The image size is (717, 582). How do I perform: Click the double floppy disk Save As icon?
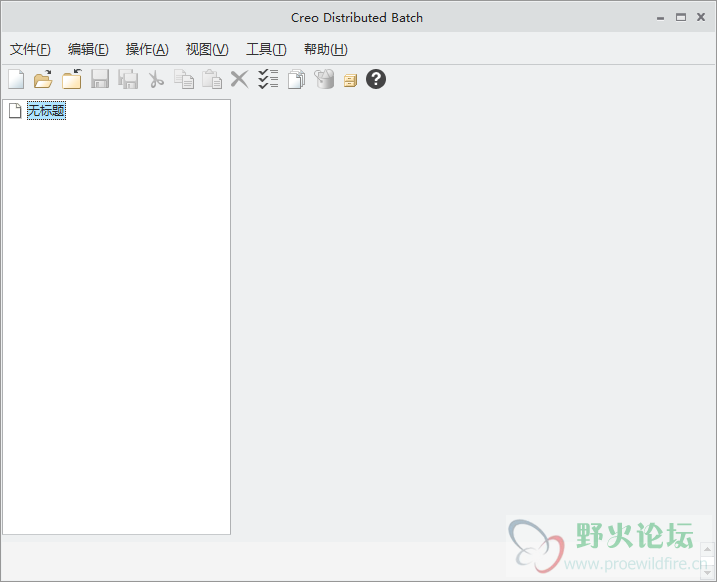tap(128, 79)
